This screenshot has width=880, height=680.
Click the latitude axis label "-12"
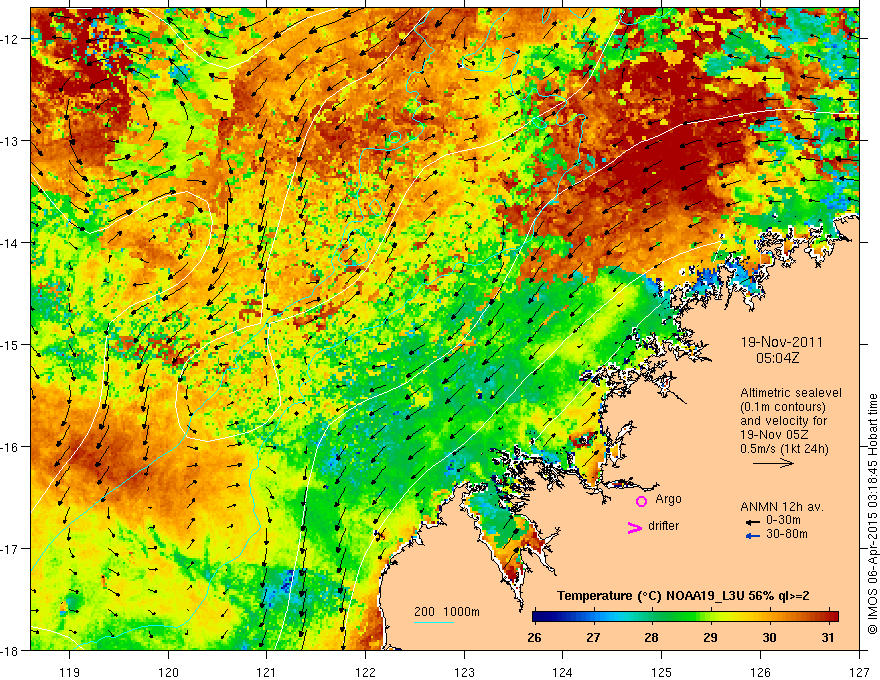tap(10, 39)
